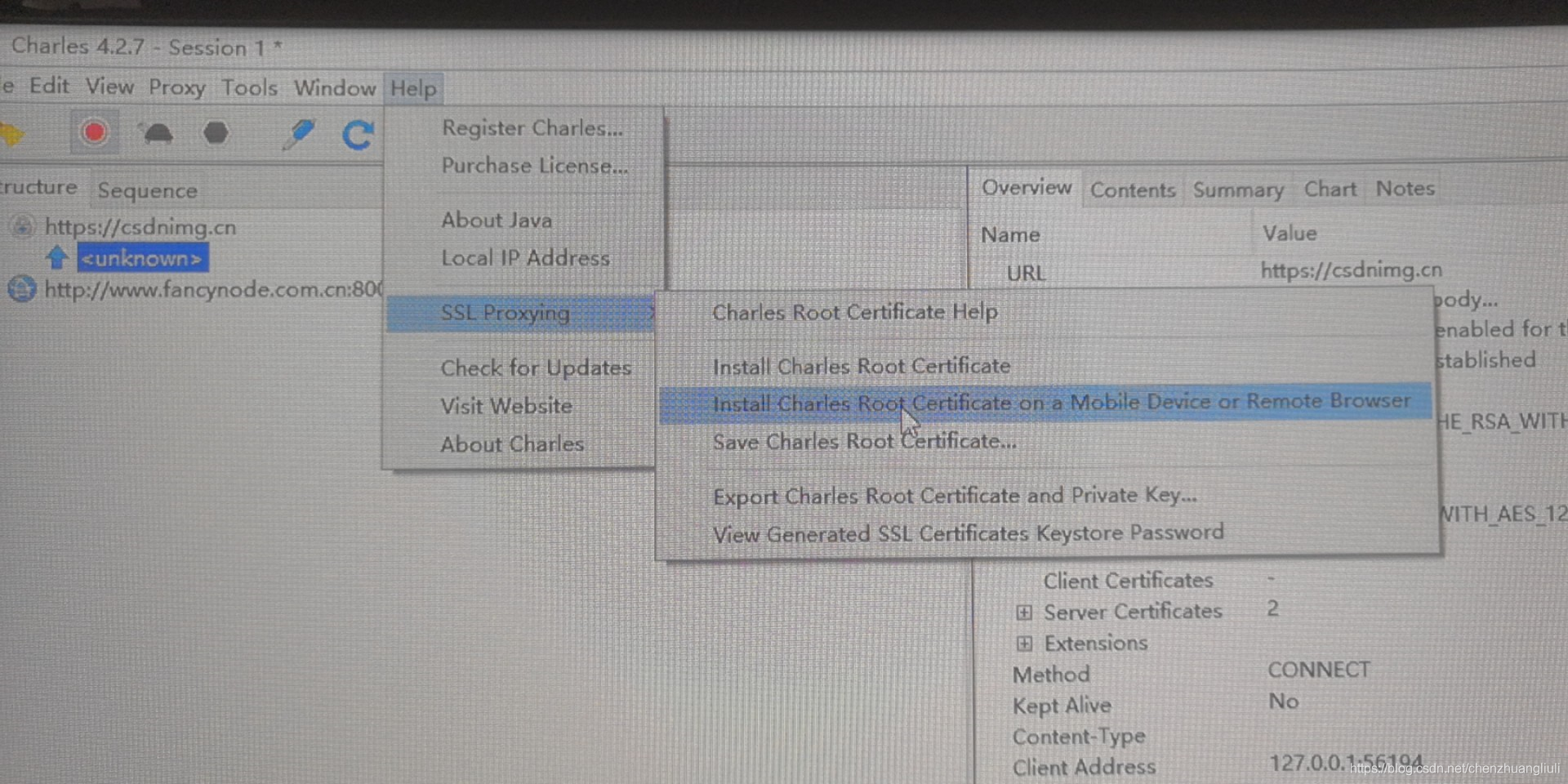The width and height of the screenshot is (1568, 784).
Task: Select the http://www.fancynode.com.cn tree node
Action: (213, 289)
